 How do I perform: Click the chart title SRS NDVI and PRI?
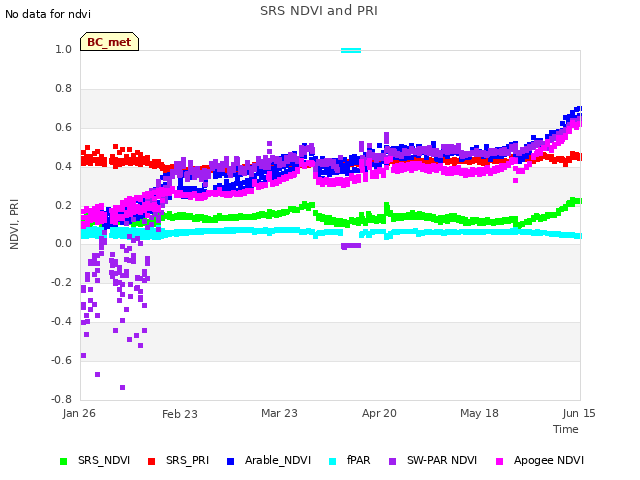pyautogui.click(x=319, y=11)
